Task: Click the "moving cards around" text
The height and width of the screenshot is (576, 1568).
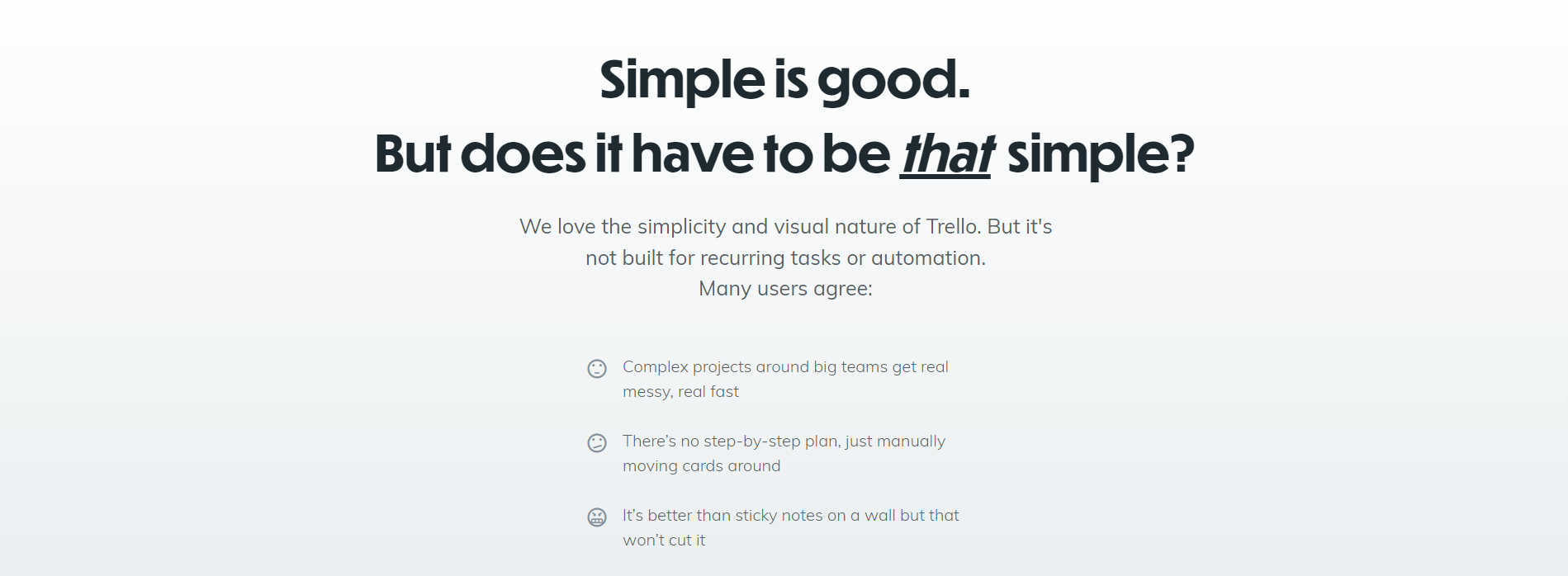Action: 701,466
